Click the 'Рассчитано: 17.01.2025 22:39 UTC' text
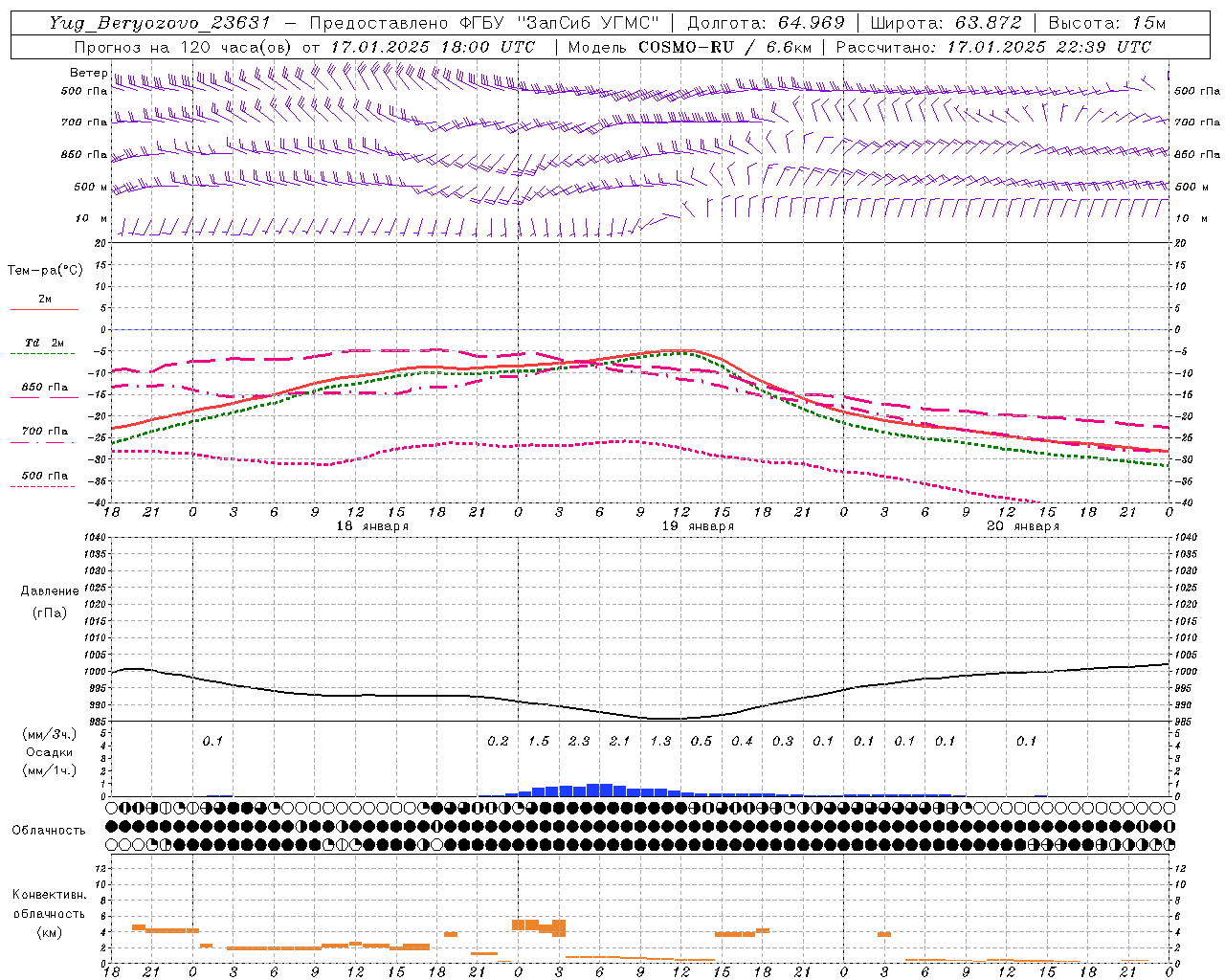Screen dimensions: 1225x980 (993, 47)
